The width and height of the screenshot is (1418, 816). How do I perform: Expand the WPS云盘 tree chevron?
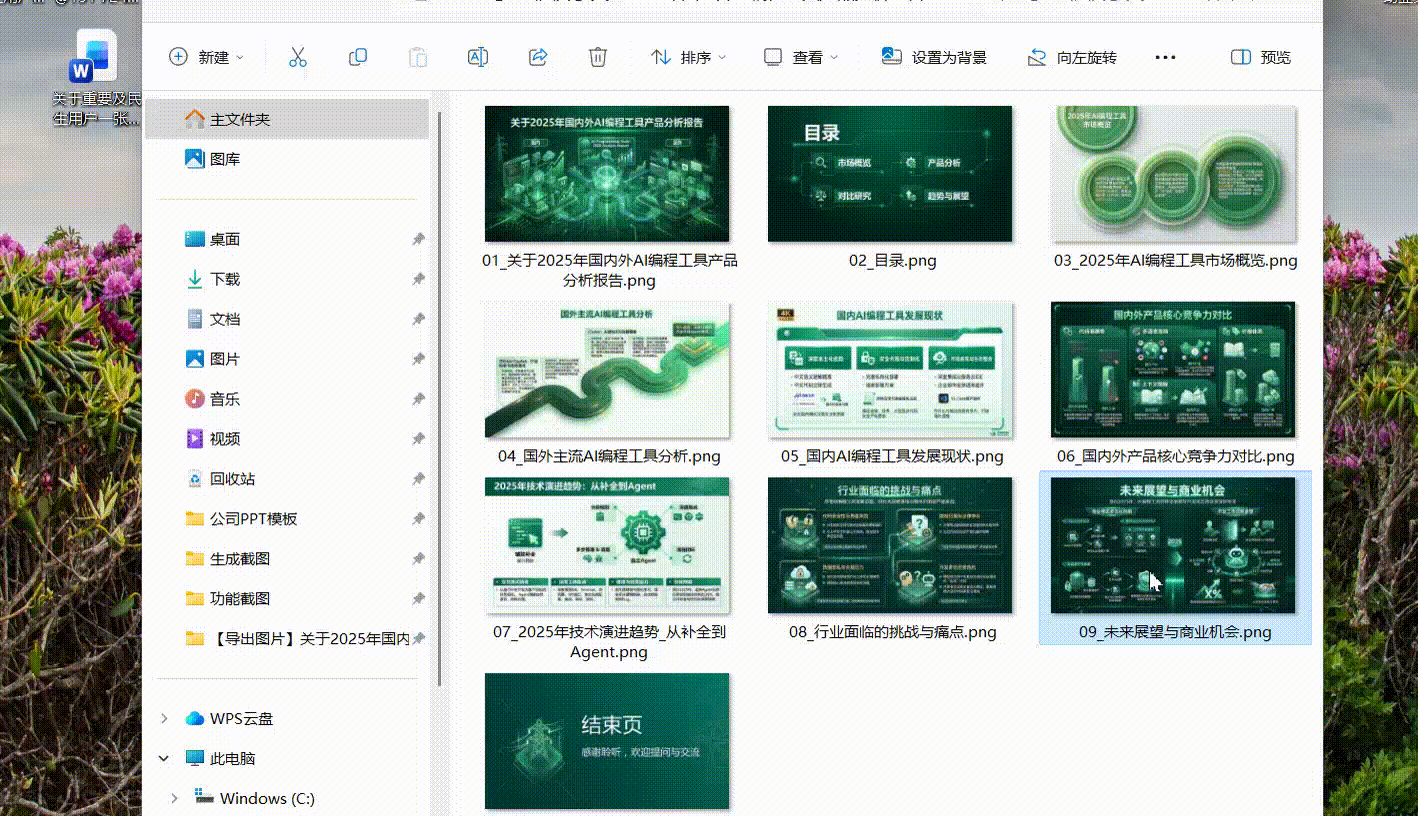[x=165, y=719]
